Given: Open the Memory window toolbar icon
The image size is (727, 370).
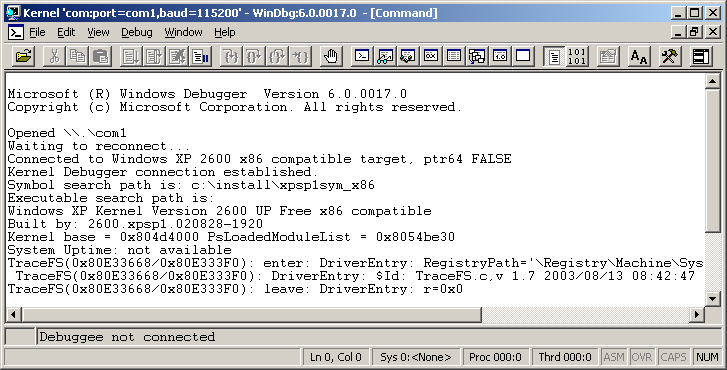Looking at the screenshot, I should (x=454, y=56).
